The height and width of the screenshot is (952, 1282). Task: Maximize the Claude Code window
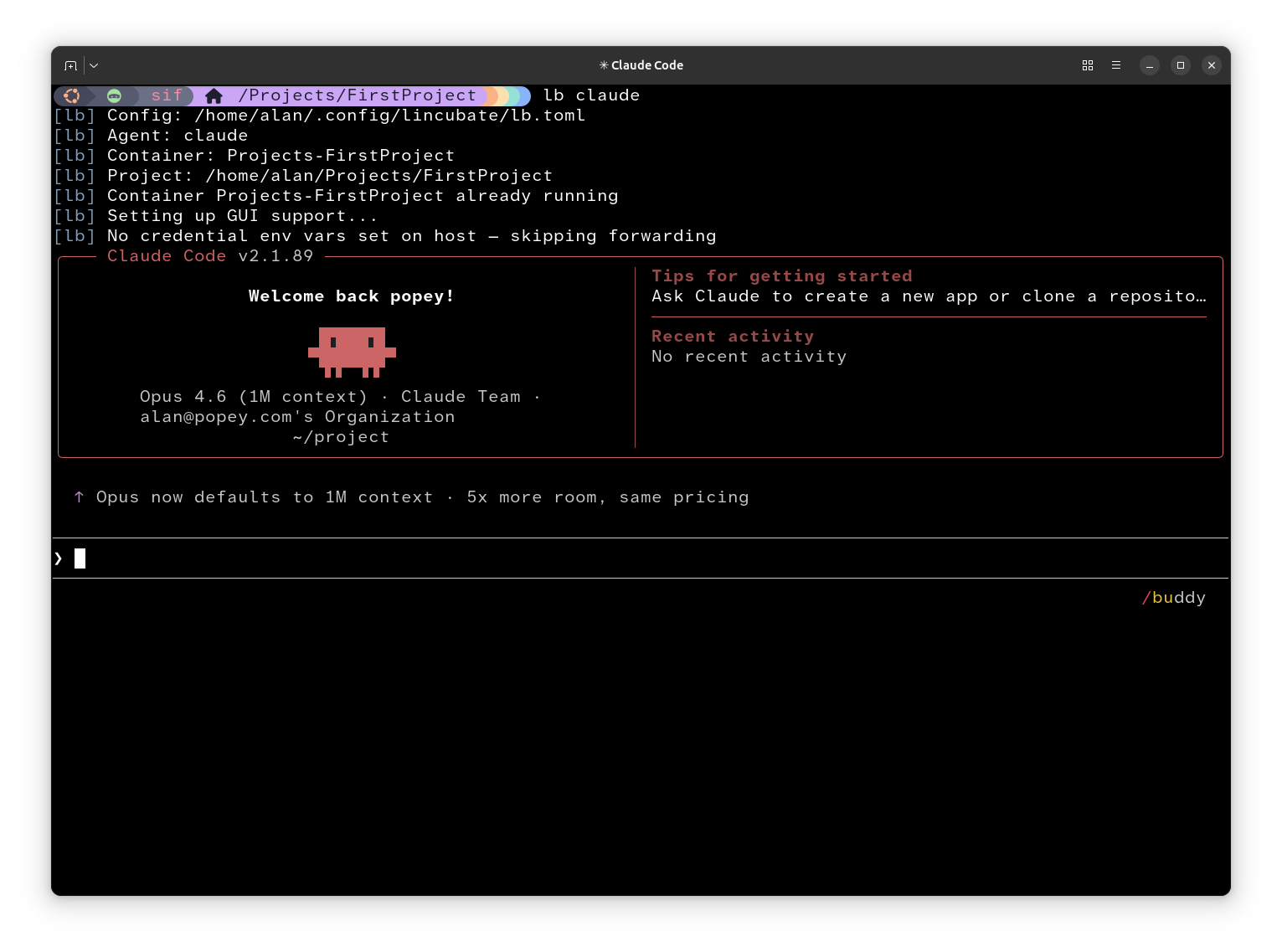coord(1181,65)
